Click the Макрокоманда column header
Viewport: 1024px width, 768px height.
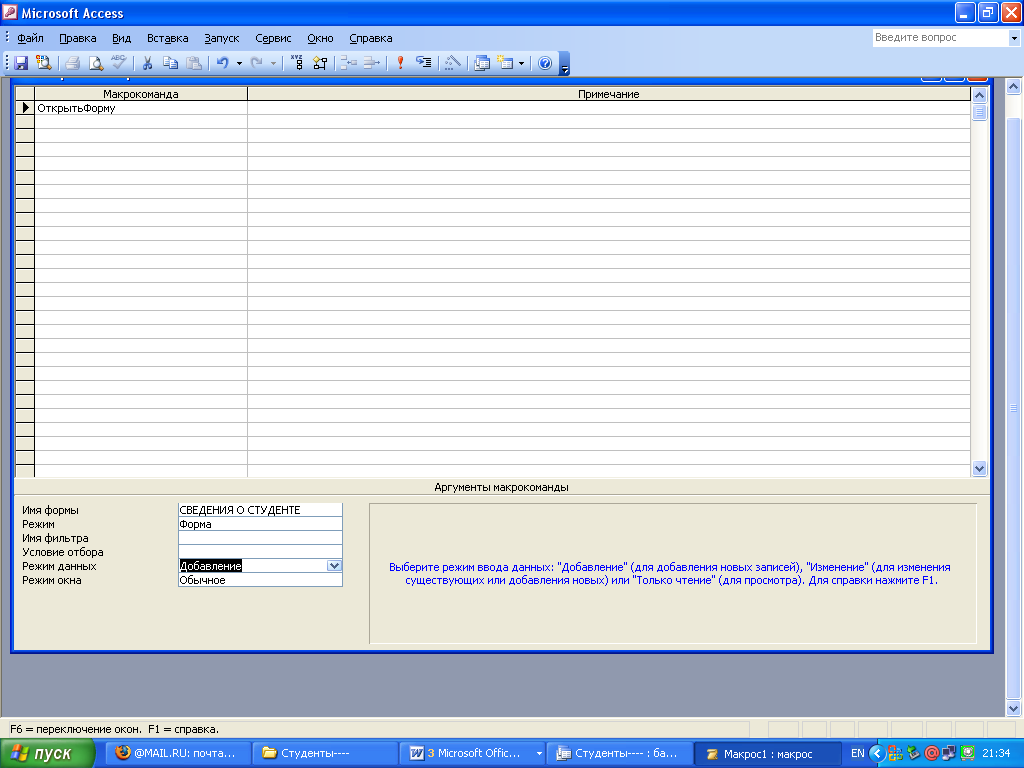[x=141, y=94]
